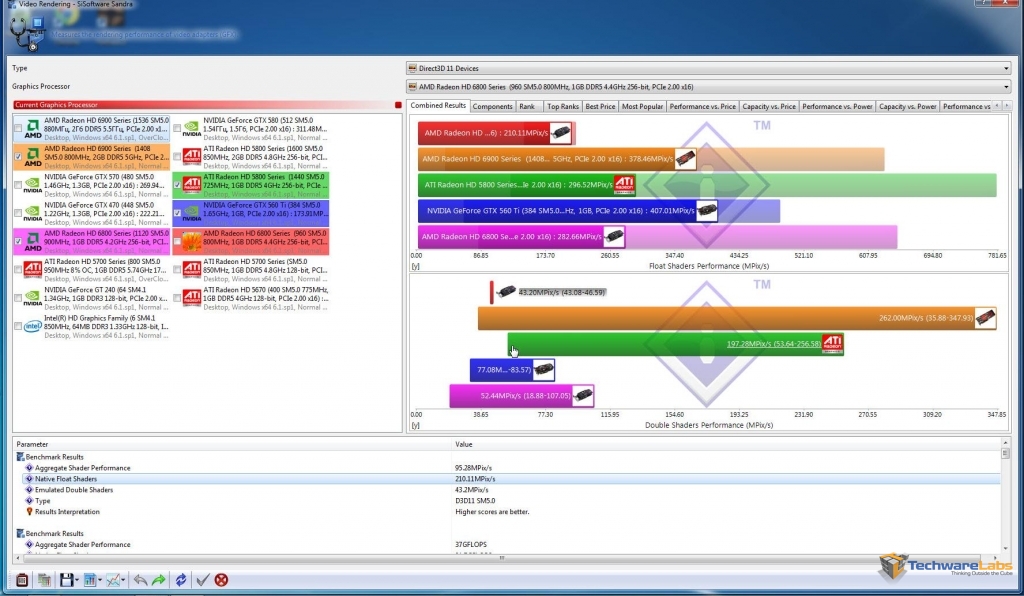The image size is (1024, 596).
Task: Click the bar chart options icon
Action: [89, 580]
